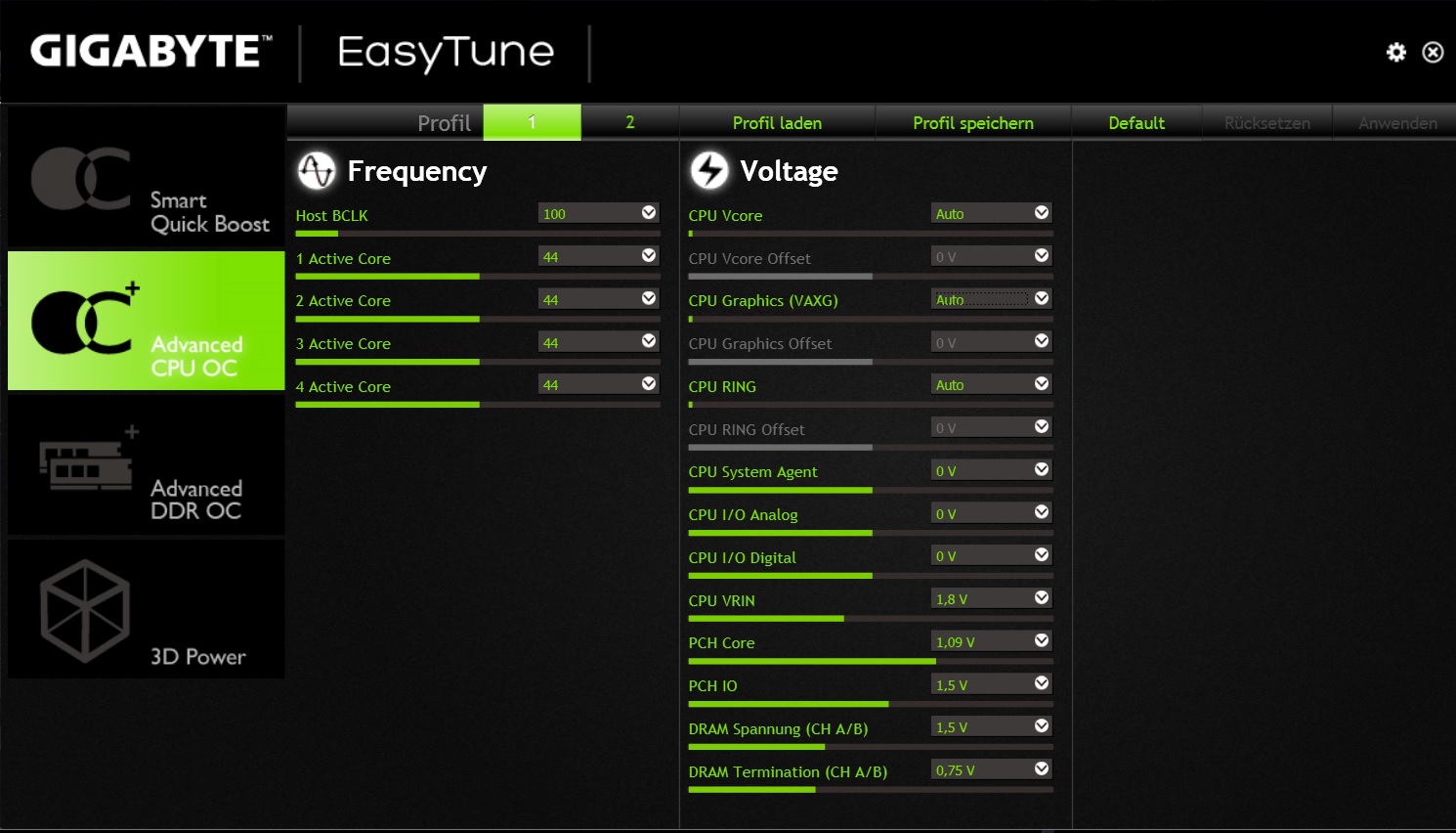
Task: Click the Host BCLK slider
Action: (x=478, y=234)
